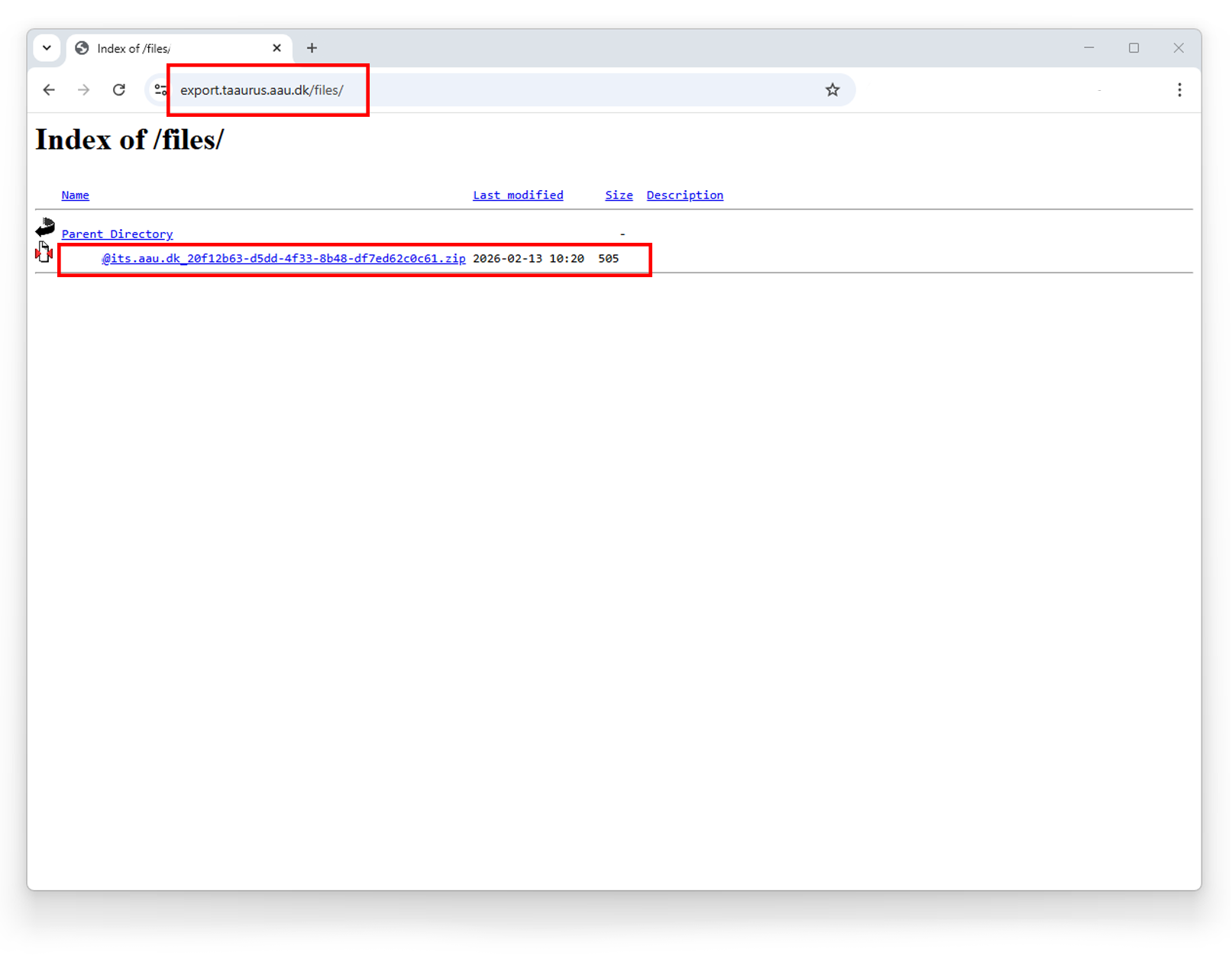Close the Index of /files/ tab

click(x=276, y=47)
